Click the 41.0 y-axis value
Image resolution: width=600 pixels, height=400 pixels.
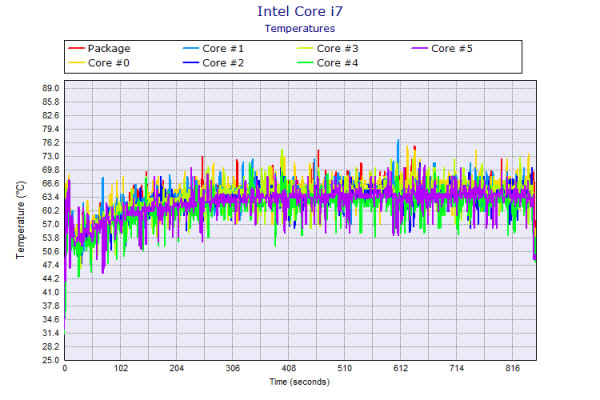coord(51,292)
